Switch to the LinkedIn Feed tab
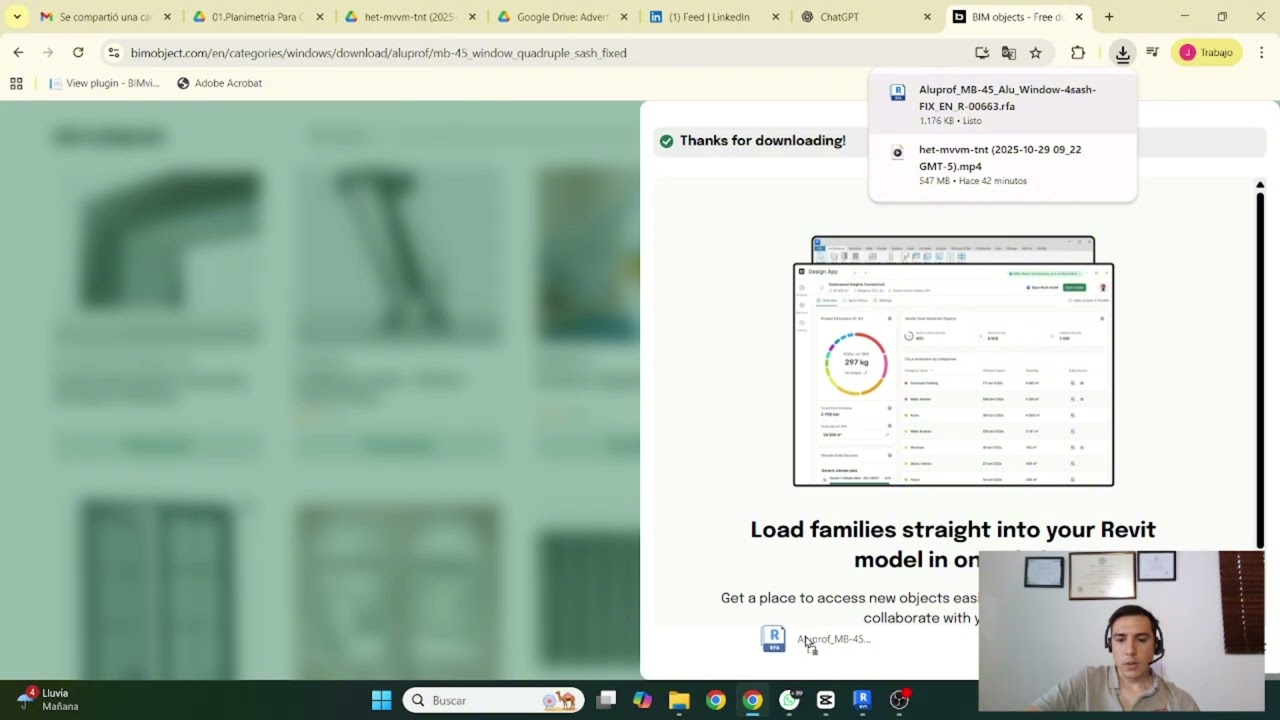This screenshot has width=1280, height=720. coord(714,17)
